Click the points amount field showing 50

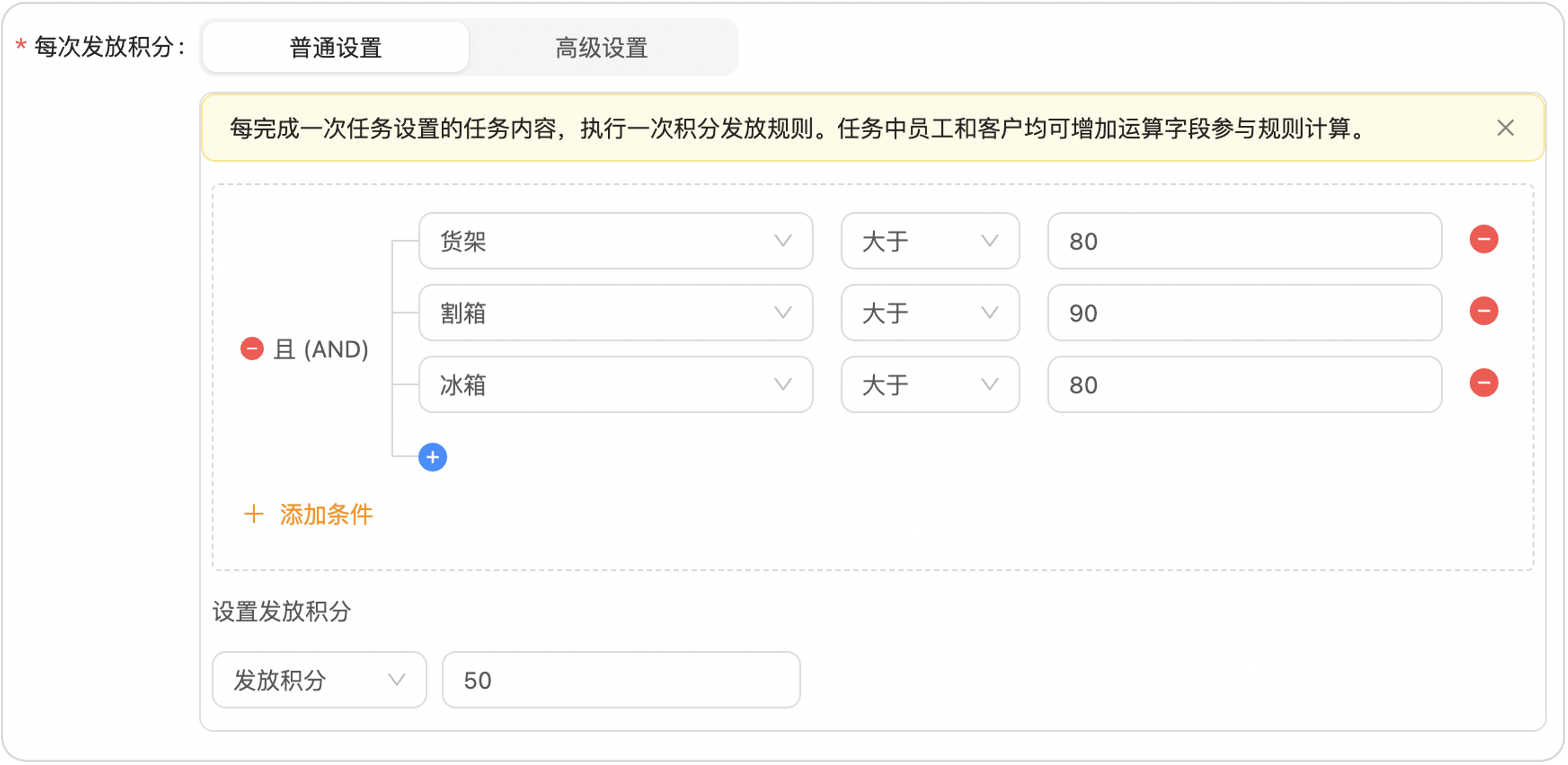[621, 680]
